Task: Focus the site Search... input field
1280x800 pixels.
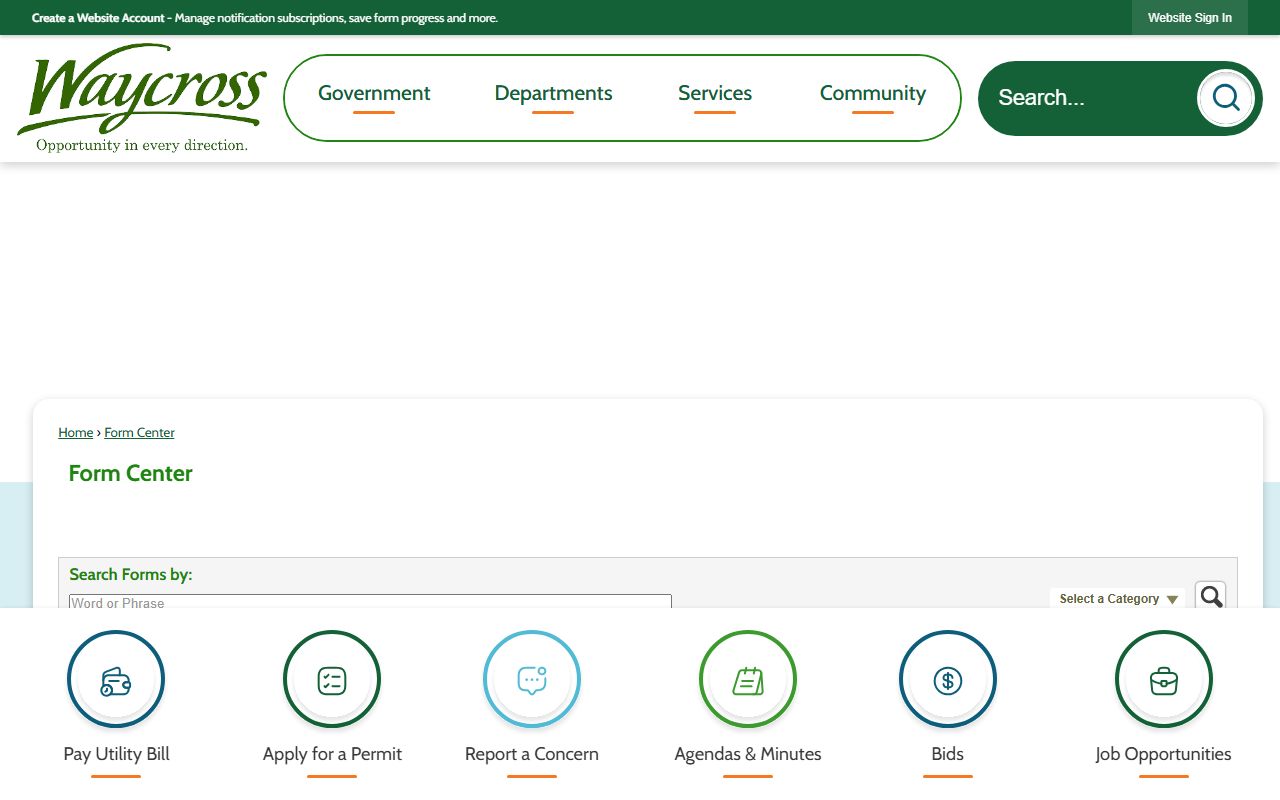Action: tap(1090, 98)
